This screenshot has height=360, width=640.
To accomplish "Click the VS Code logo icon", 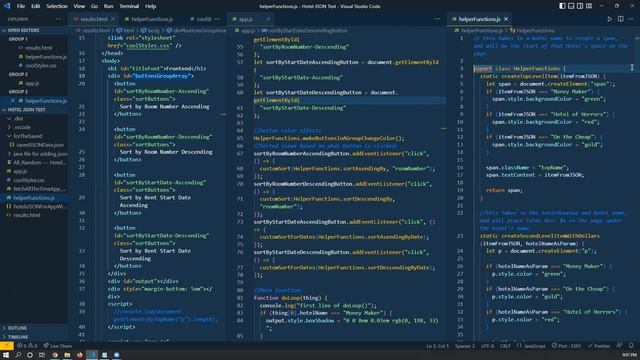I will pos(7,6).
